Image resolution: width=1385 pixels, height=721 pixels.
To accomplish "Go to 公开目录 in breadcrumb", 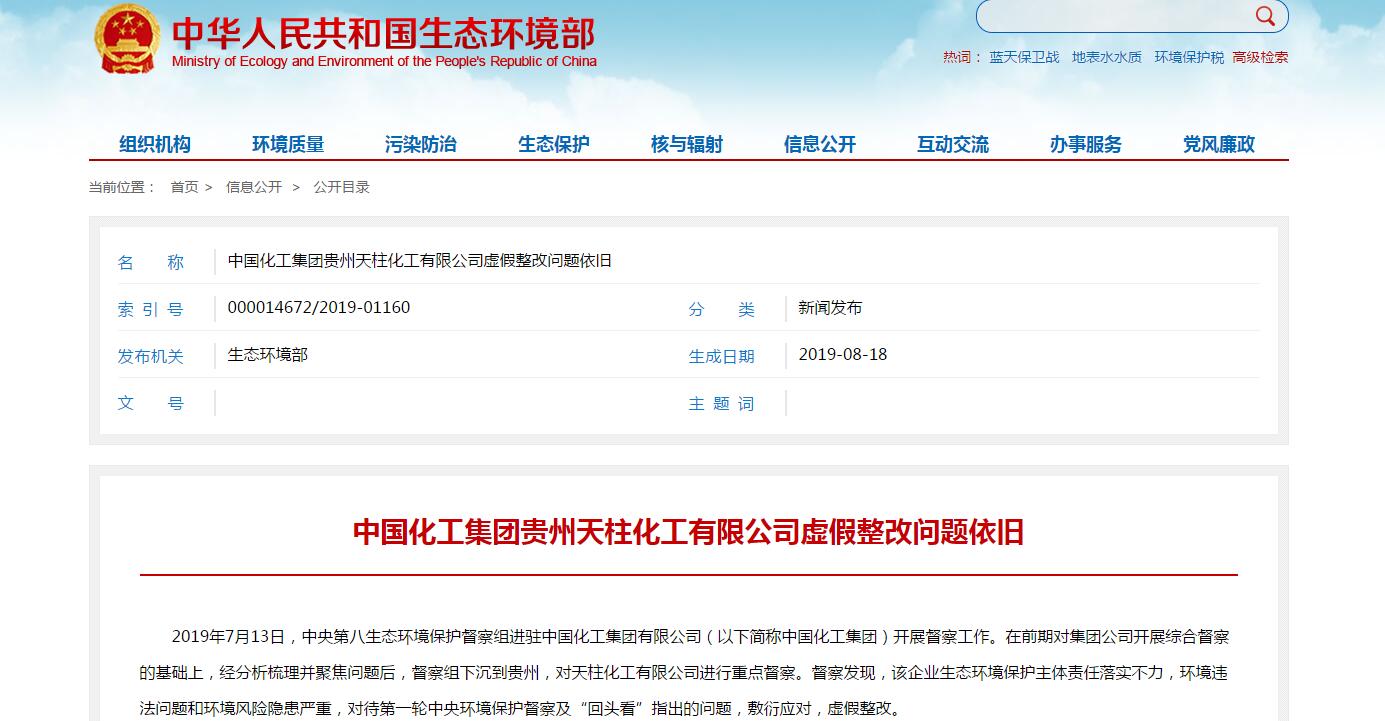I will [341, 187].
